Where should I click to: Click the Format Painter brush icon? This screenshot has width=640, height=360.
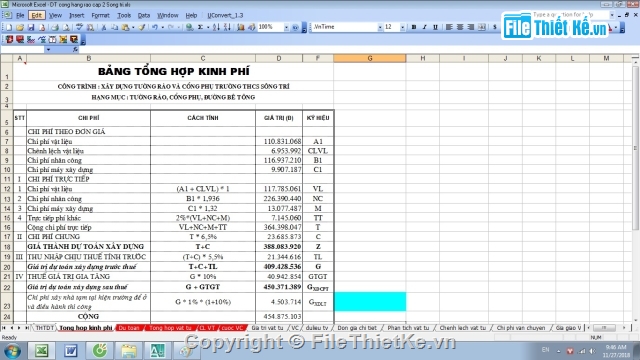coord(142,27)
